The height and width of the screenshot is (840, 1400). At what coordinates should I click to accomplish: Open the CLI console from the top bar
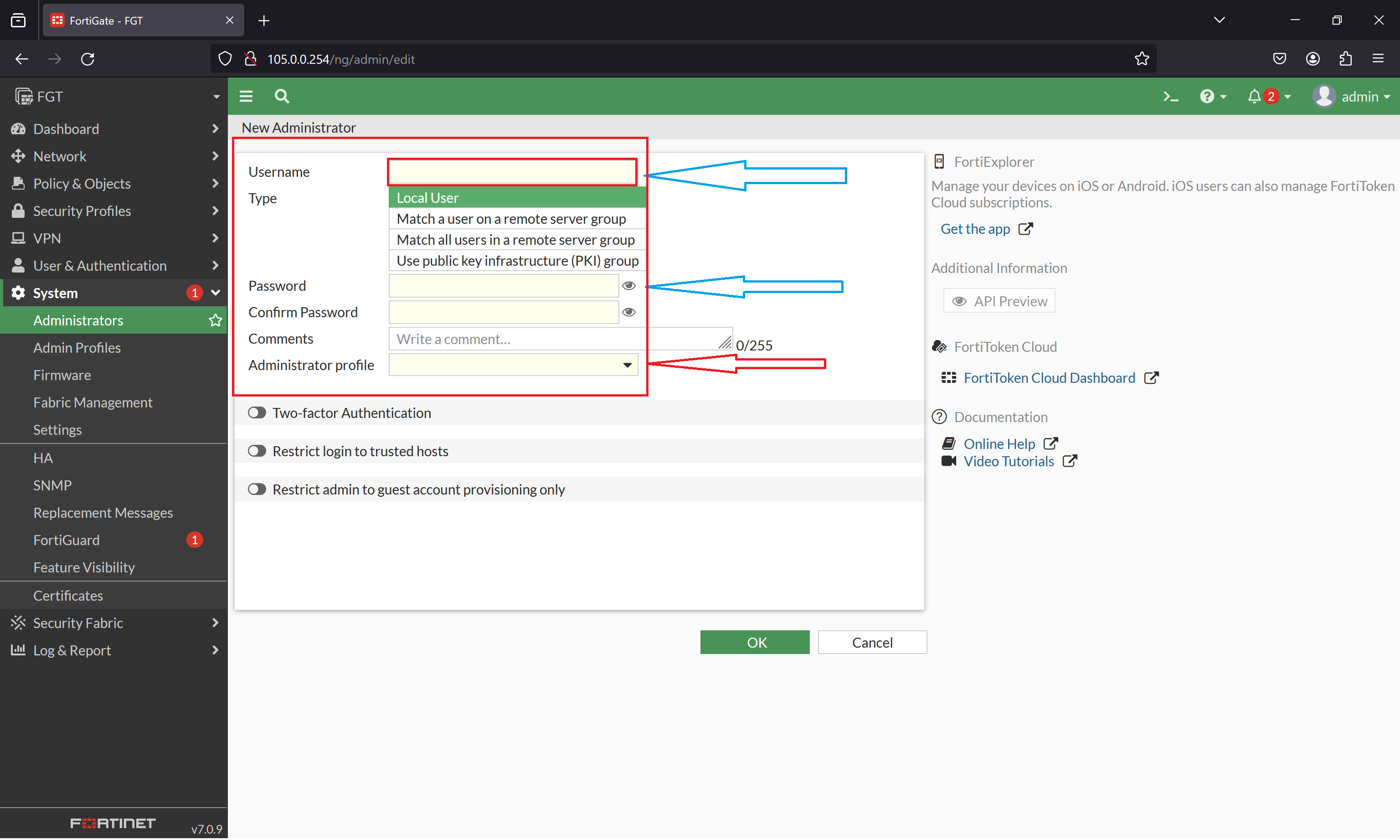tap(1171, 96)
